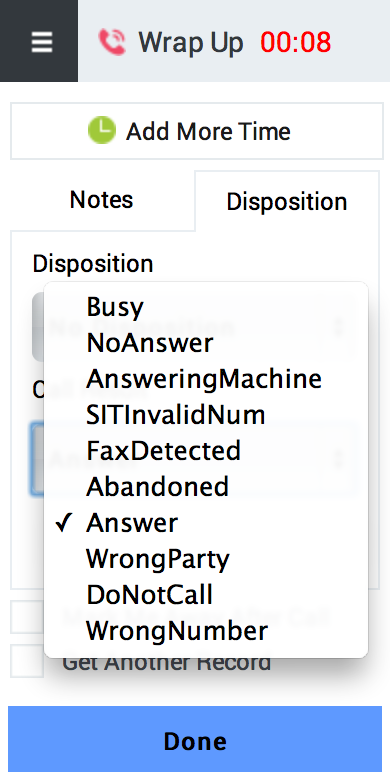This screenshot has width=390, height=772.
Task: Click the green clock icon
Action: (102, 130)
